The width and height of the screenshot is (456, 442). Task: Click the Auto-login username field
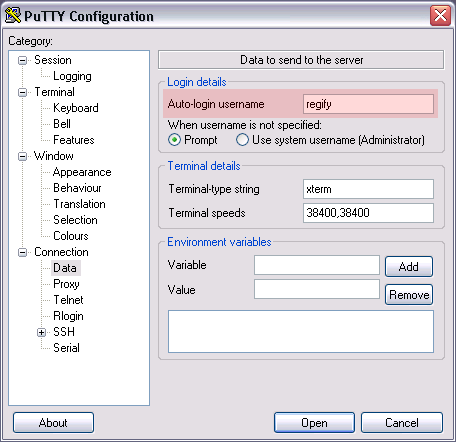(368, 104)
